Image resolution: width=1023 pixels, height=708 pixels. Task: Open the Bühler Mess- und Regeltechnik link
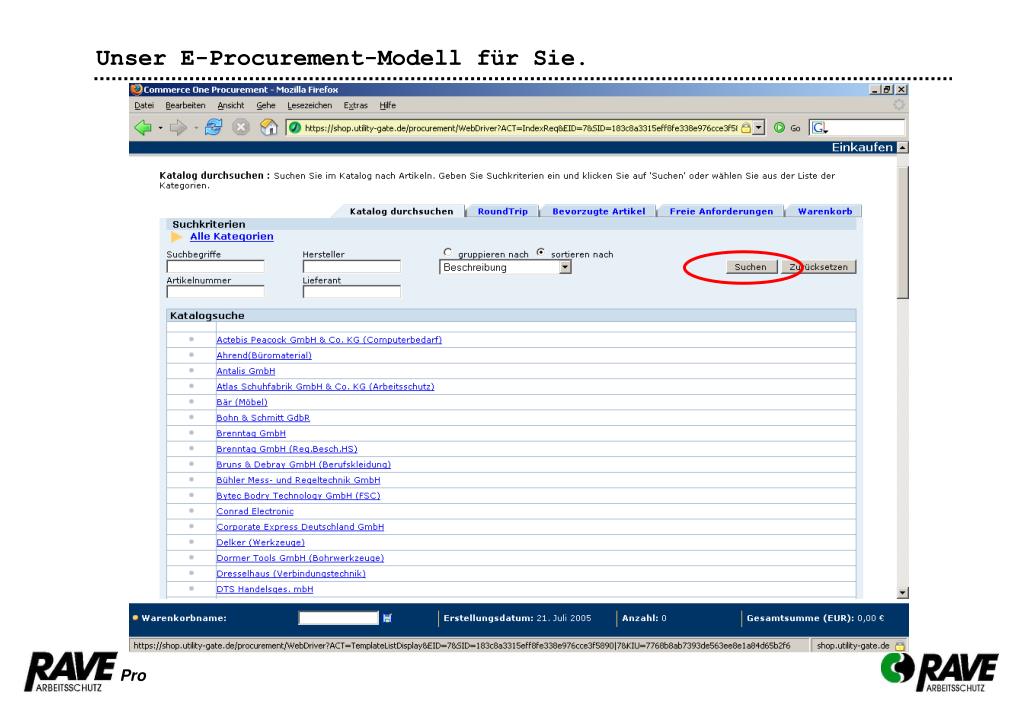click(x=298, y=481)
